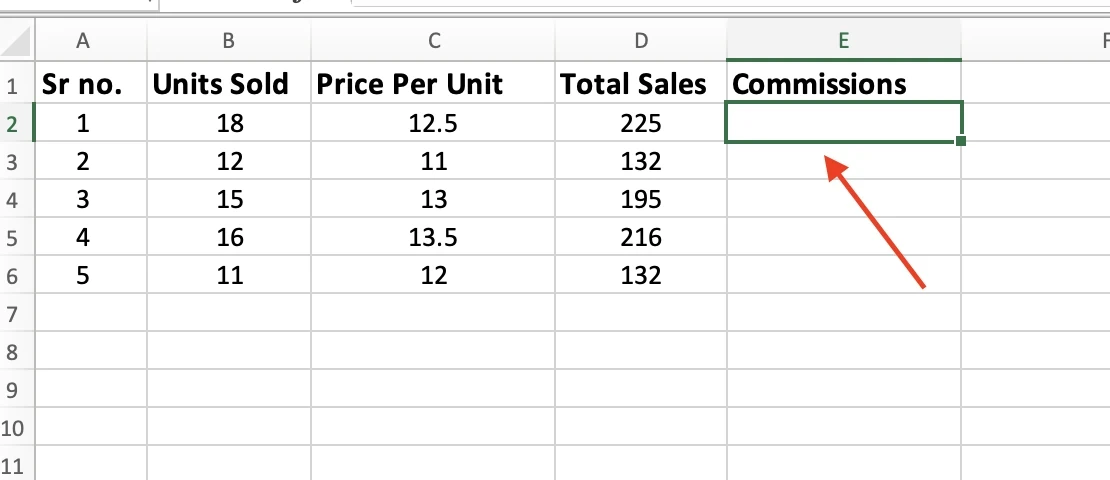Select Sr no. cell with value 4
This screenshot has width=1110, height=480.
[x=91, y=236]
